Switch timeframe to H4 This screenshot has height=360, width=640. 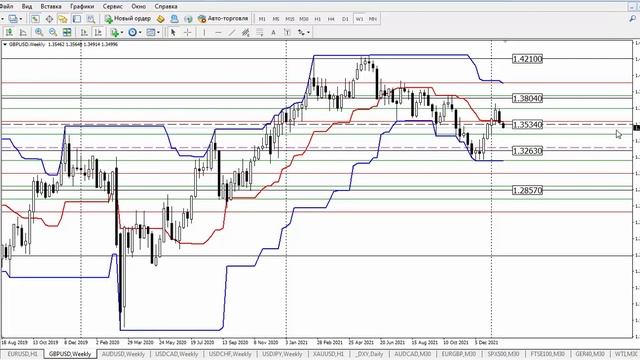[331, 19]
